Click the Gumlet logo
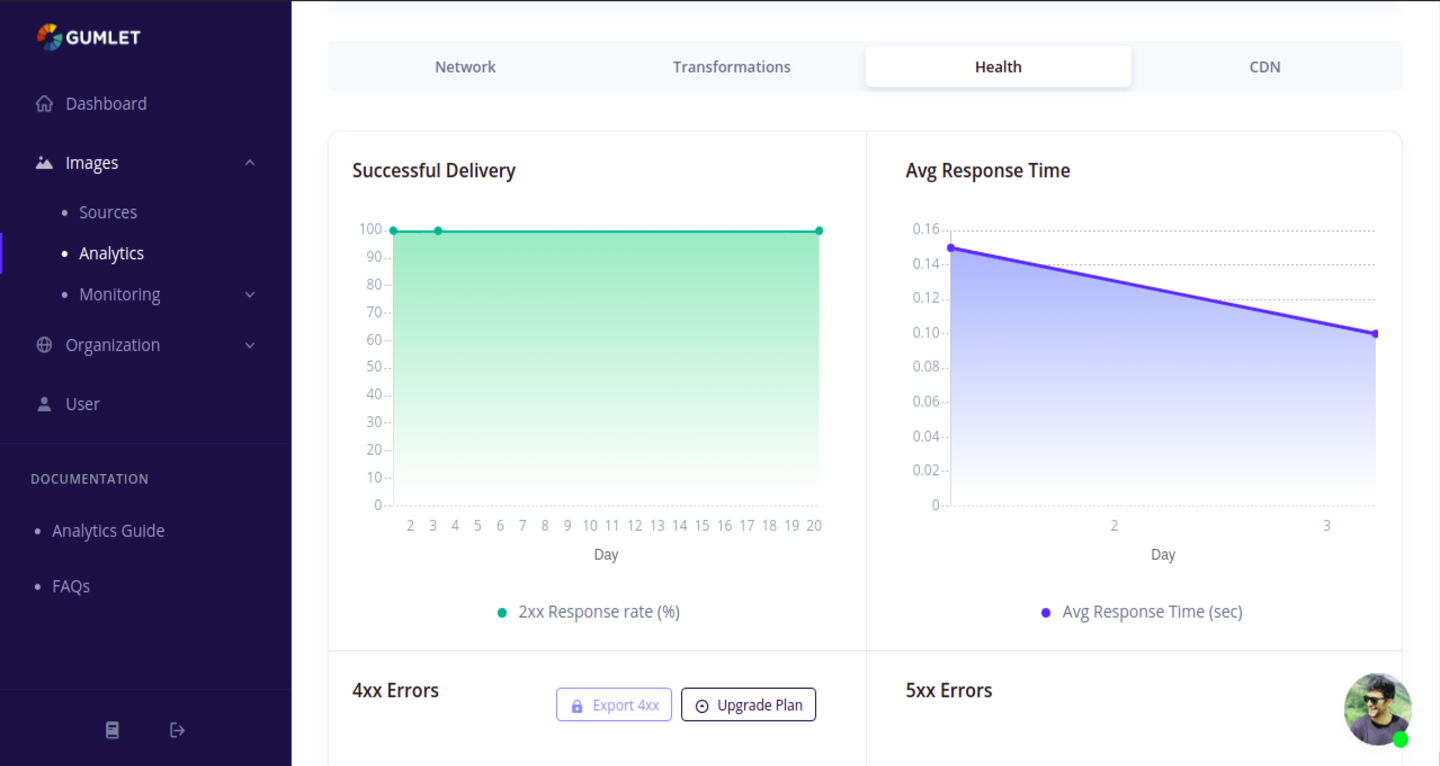1440x766 pixels. [88, 37]
